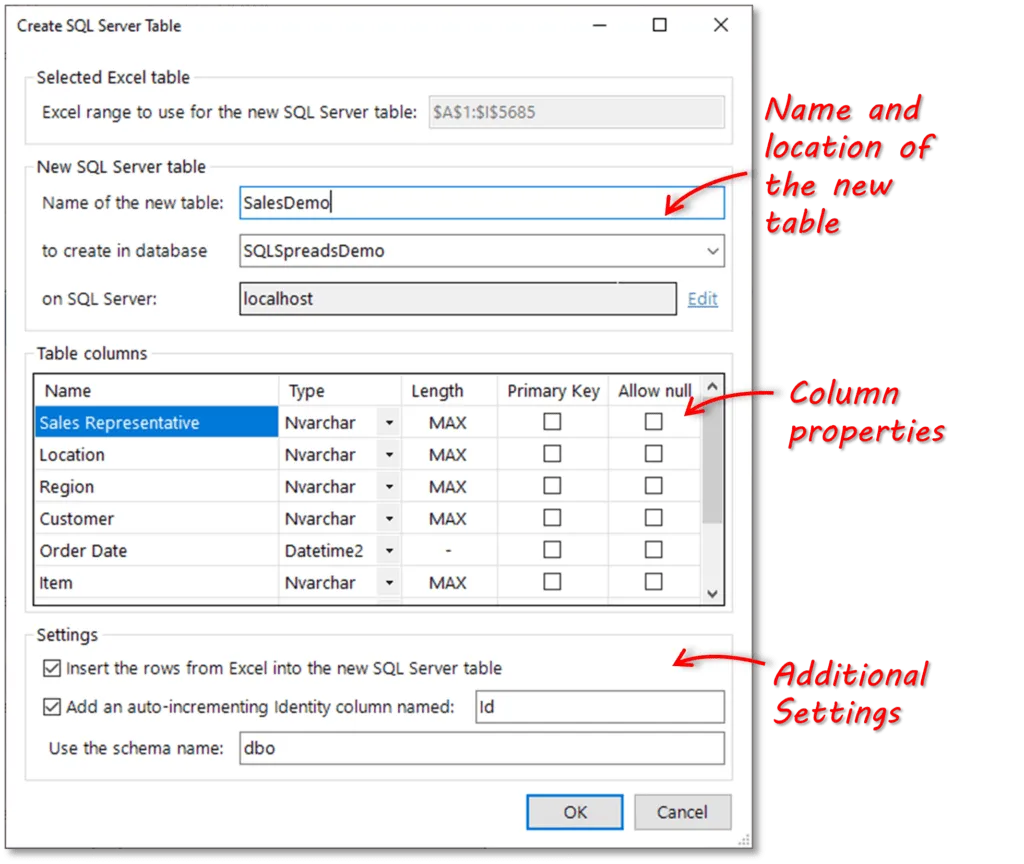The height and width of the screenshot is (864, 1024).
Task: Click the table columns vertical scrollbar thumb
Action: point(712,460)
